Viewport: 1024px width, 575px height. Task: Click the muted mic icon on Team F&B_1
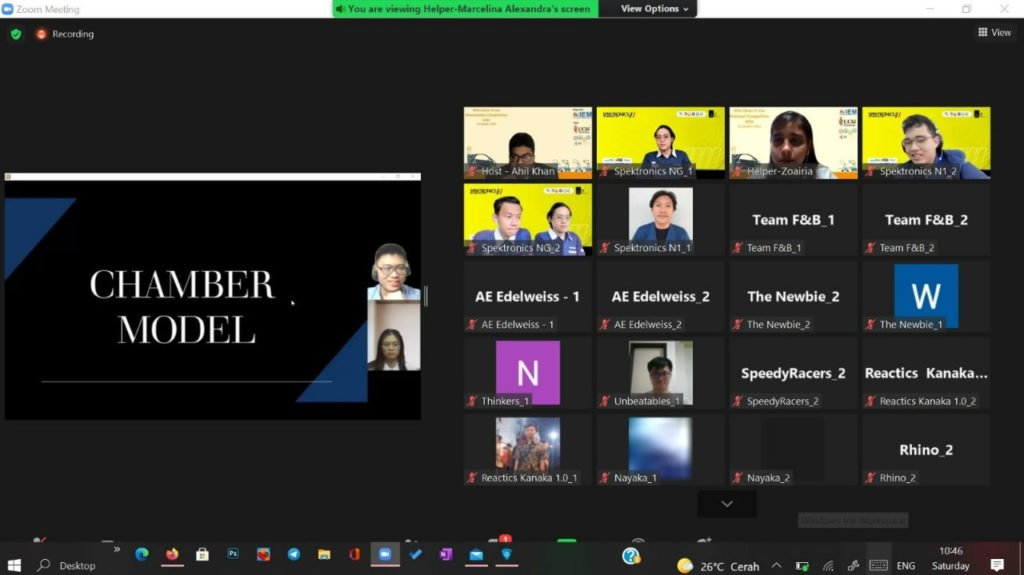[x=738, y=248]
